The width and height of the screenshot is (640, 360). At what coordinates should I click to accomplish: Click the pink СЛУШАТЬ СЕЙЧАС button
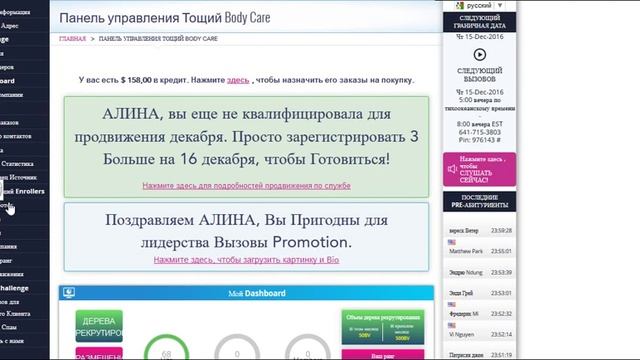coord(480,169)
